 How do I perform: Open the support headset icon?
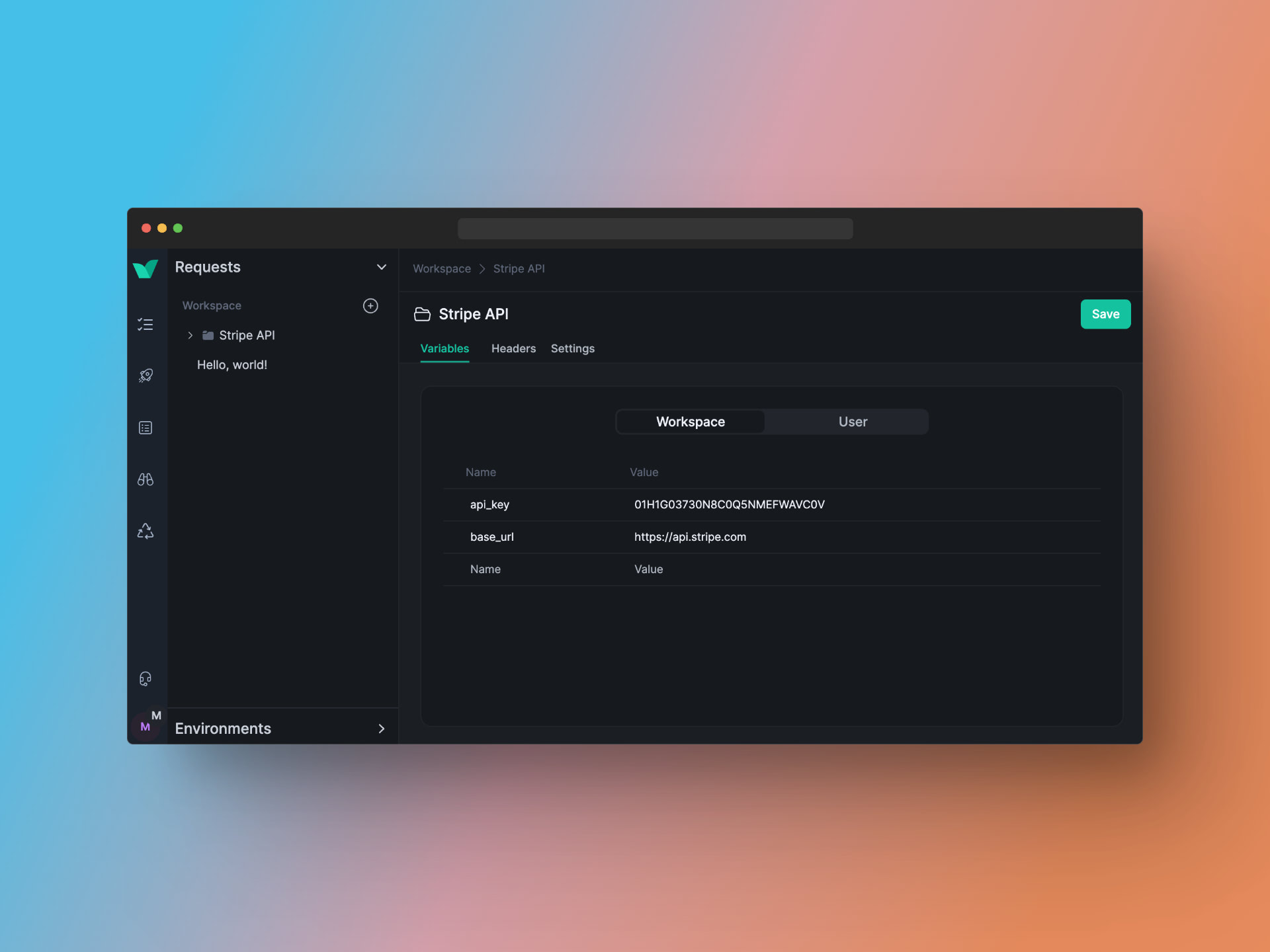pos(146,679)
